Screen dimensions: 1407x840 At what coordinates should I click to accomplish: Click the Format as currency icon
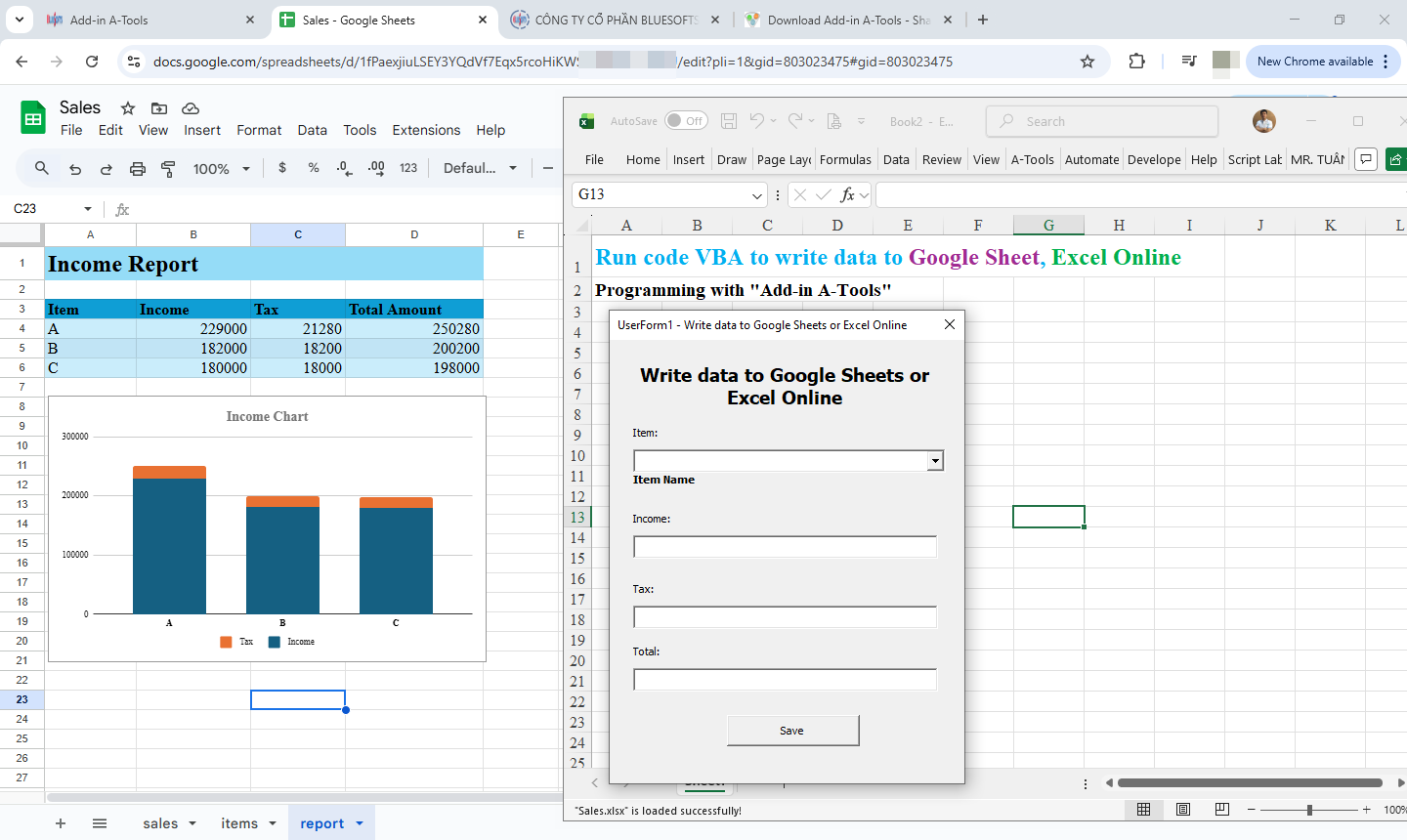pyautogui.click(x=282, y=168)
